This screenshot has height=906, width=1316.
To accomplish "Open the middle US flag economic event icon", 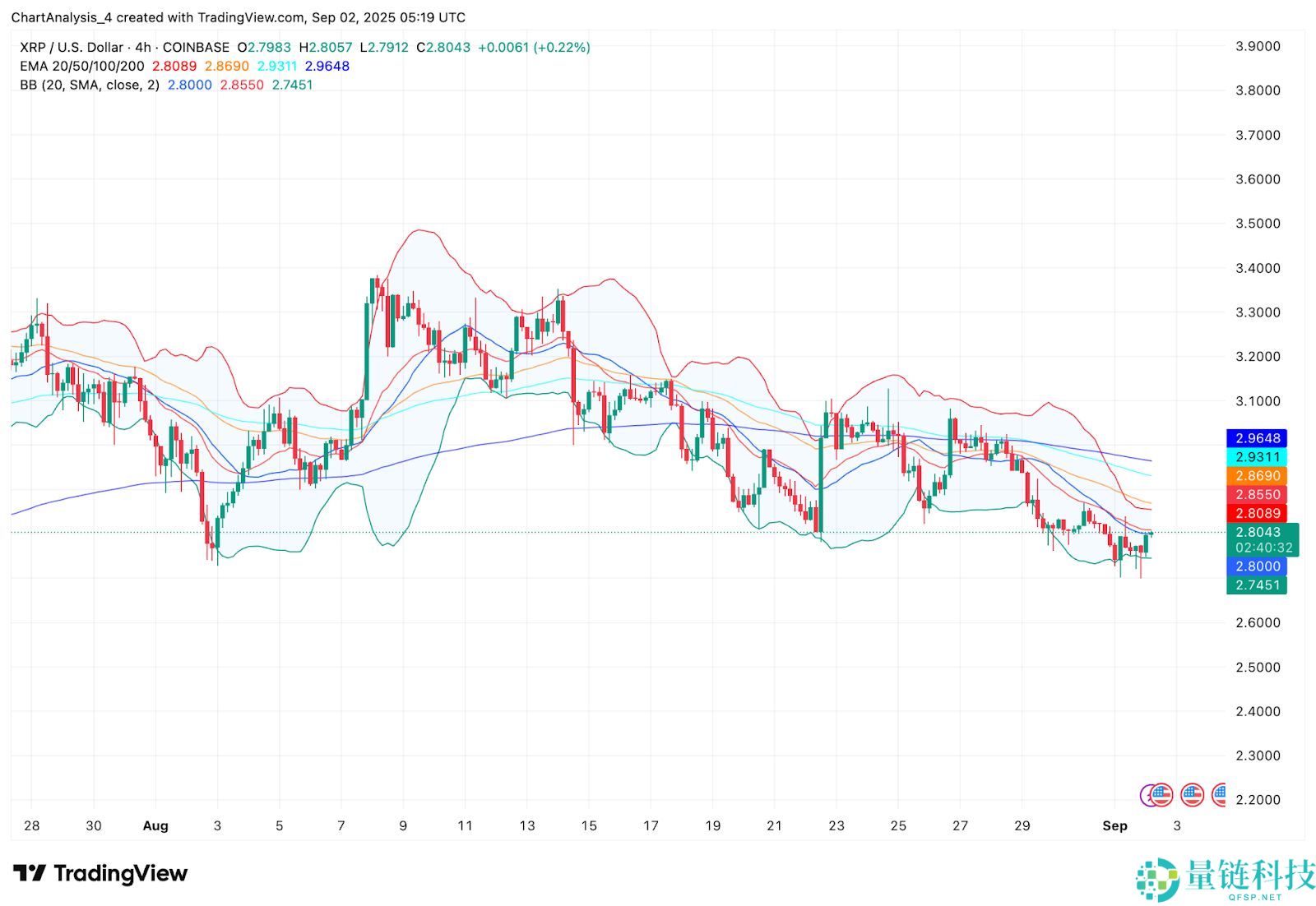I will (1192, 795).
